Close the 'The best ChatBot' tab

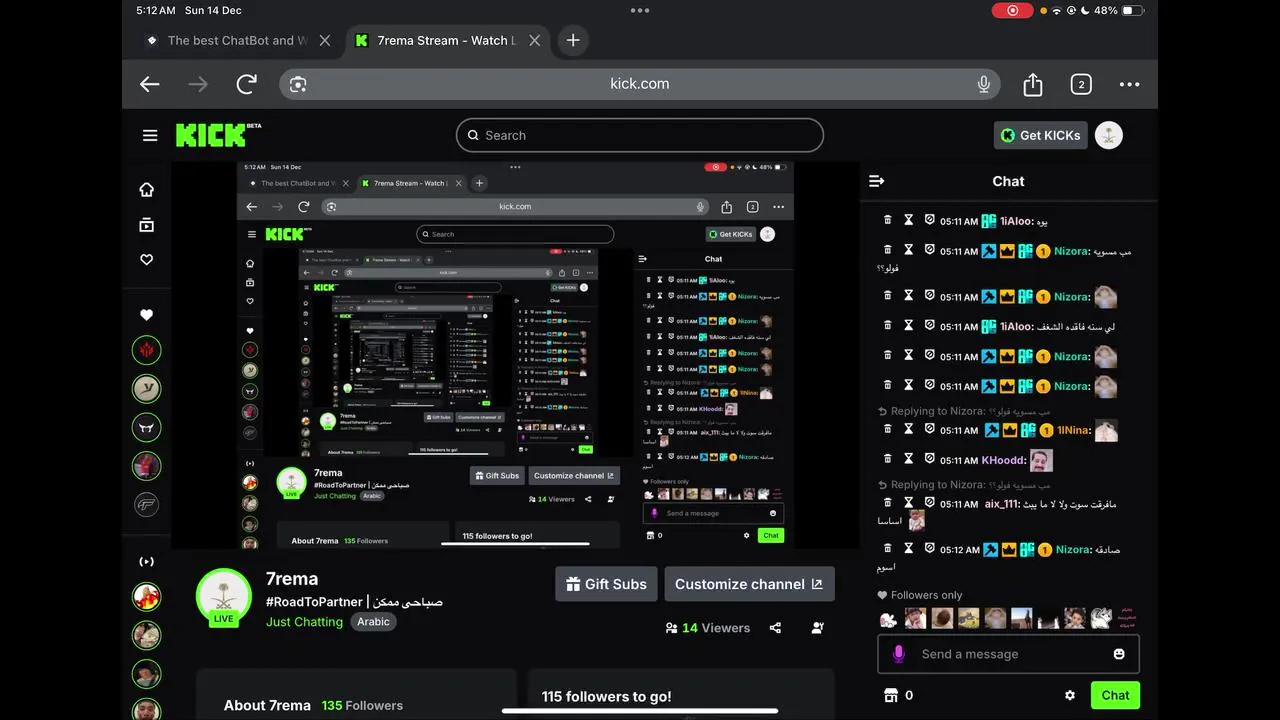coord(325,40)
